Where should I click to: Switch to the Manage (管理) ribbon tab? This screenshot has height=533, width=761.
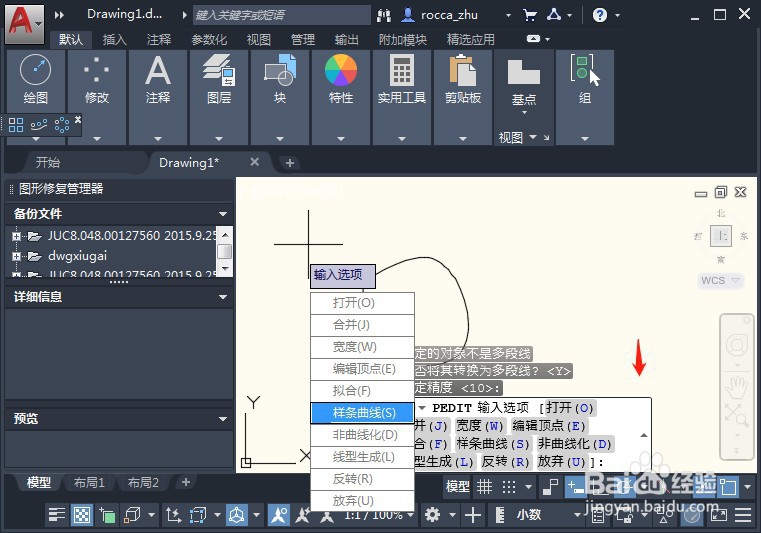(x=302, y=39)
